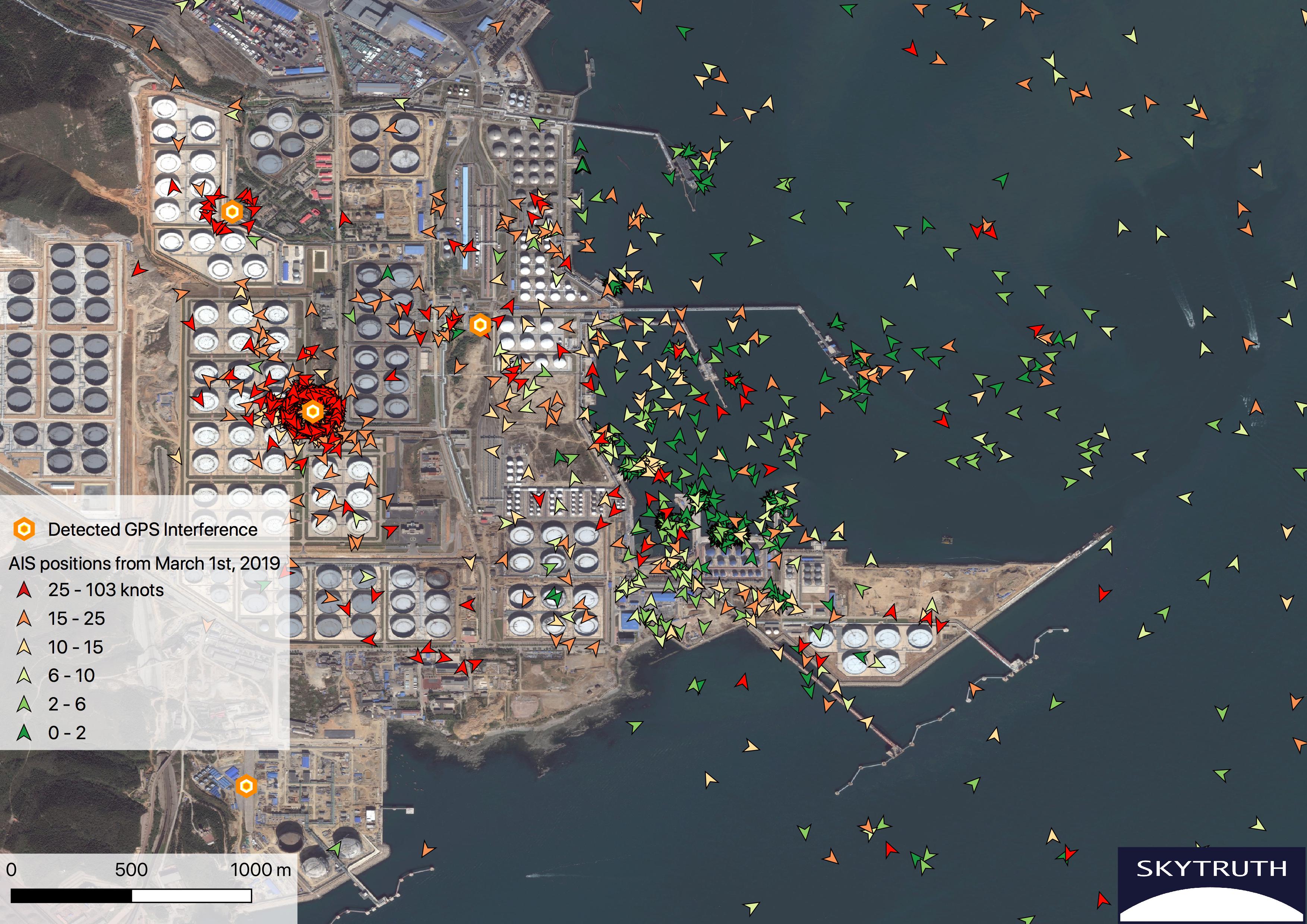Click the '10 - 15' legend text
This screenshot has width=1307, height=924.
tap(76, 647)
